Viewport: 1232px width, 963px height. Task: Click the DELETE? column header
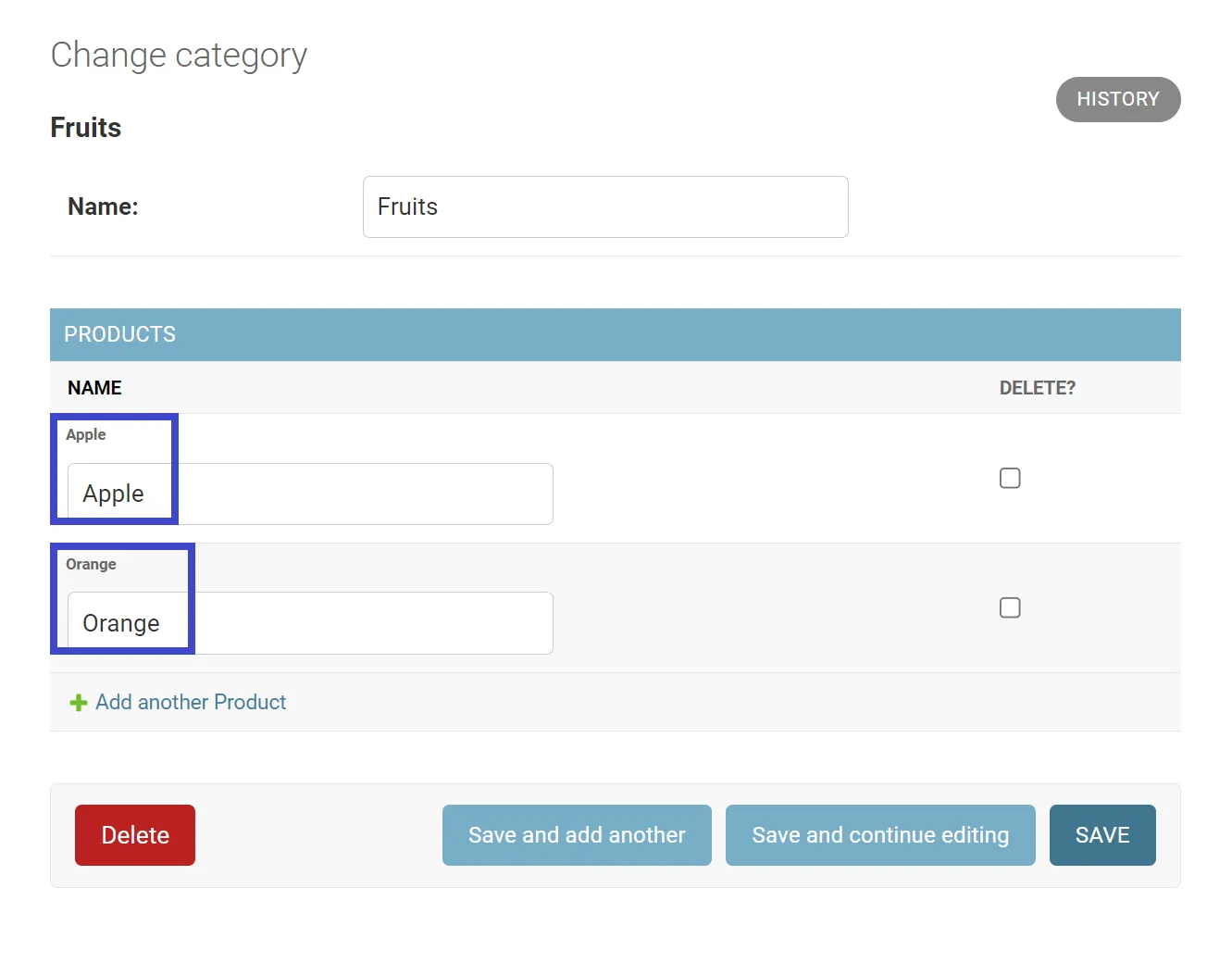click(1037, 388)
